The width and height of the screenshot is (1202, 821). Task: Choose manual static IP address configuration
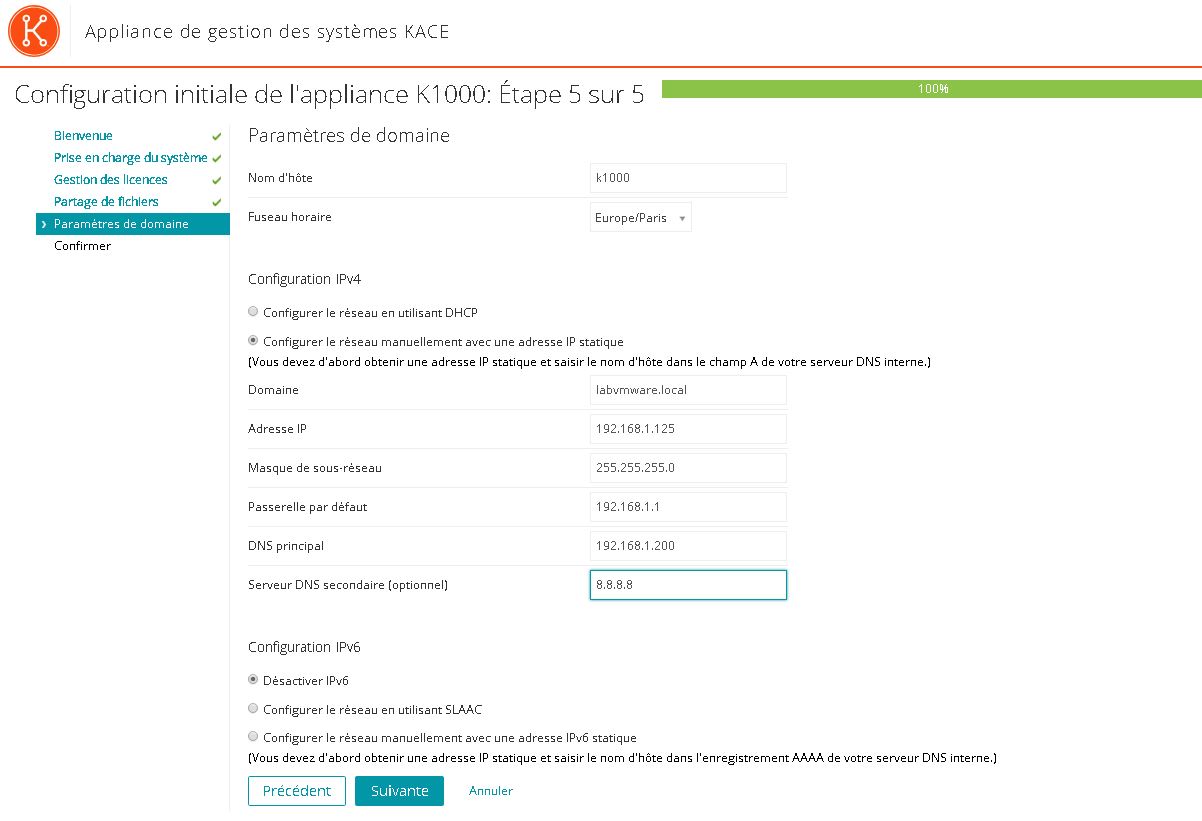pos(253,341)
